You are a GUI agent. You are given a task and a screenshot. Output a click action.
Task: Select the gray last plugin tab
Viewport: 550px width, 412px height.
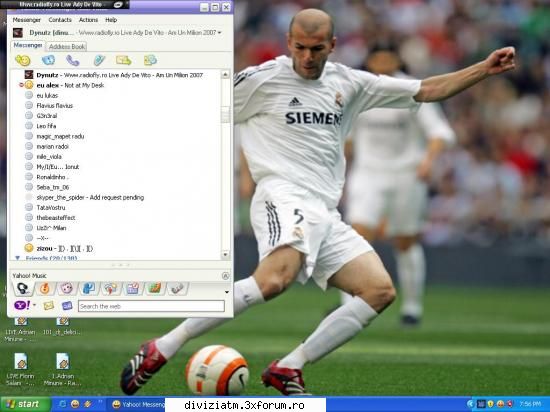177,289
